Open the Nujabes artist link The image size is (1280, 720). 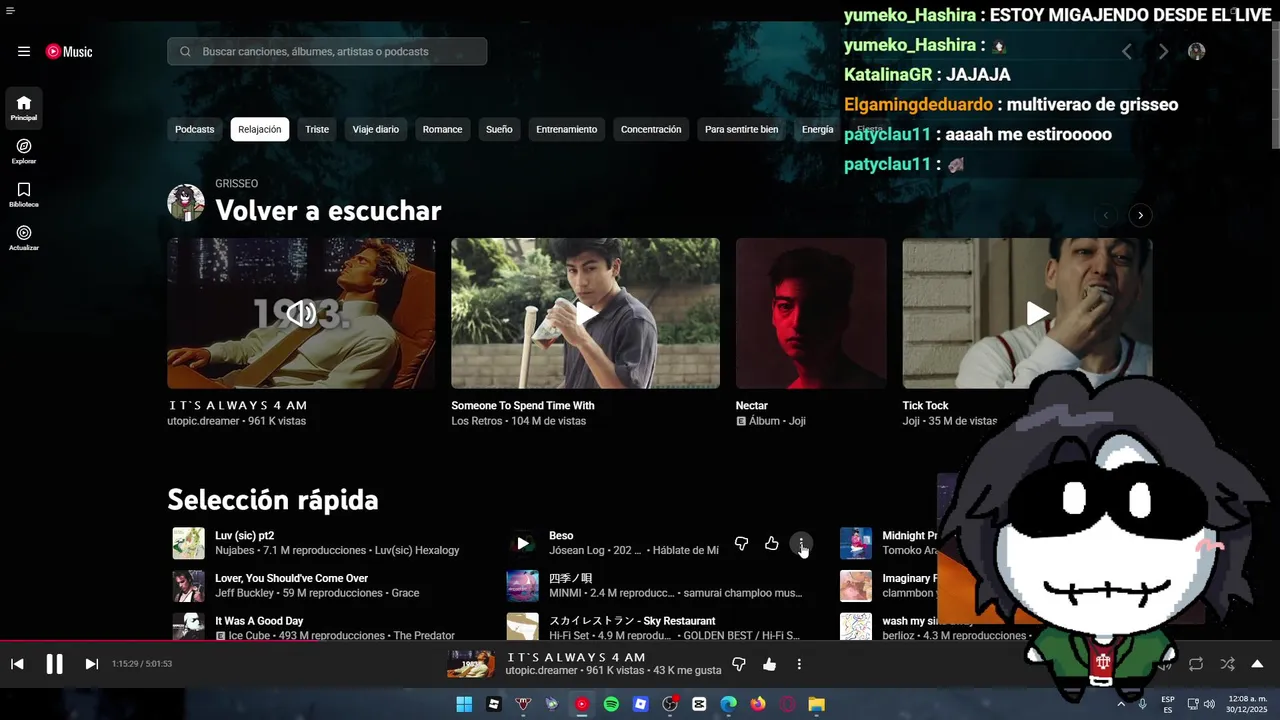point(236,551)
